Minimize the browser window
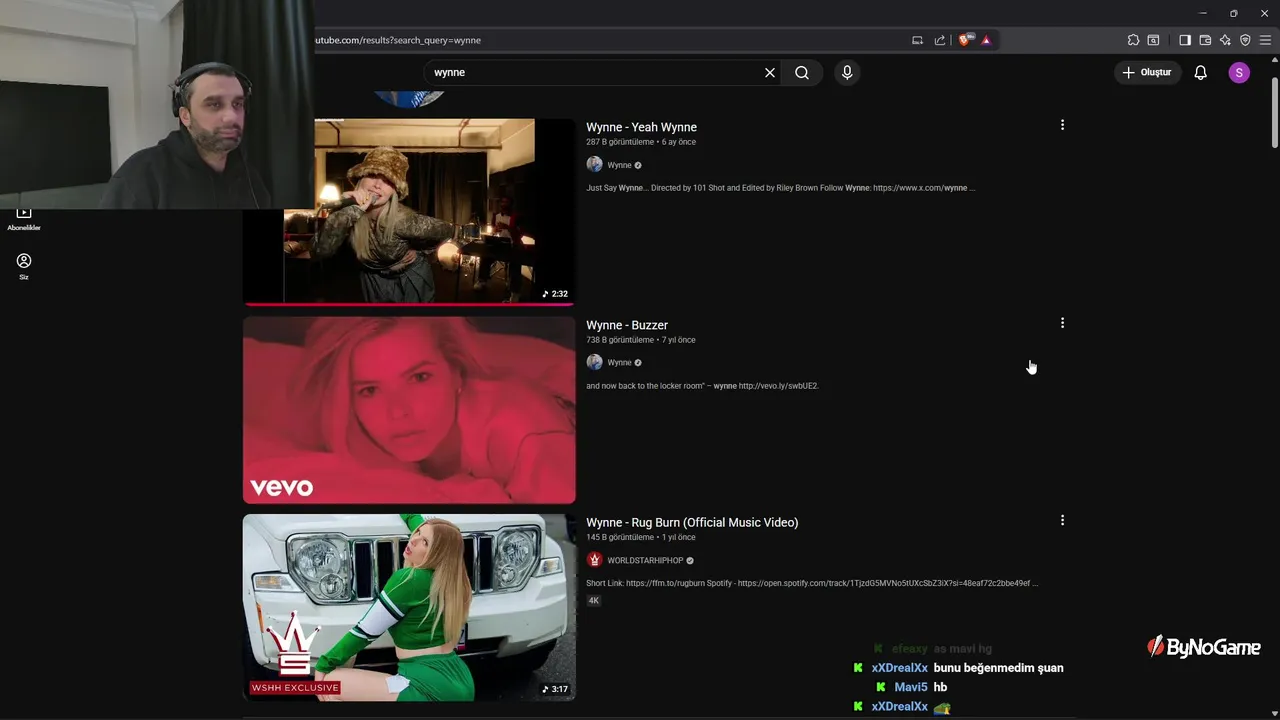 click(x=1203, y=13)
